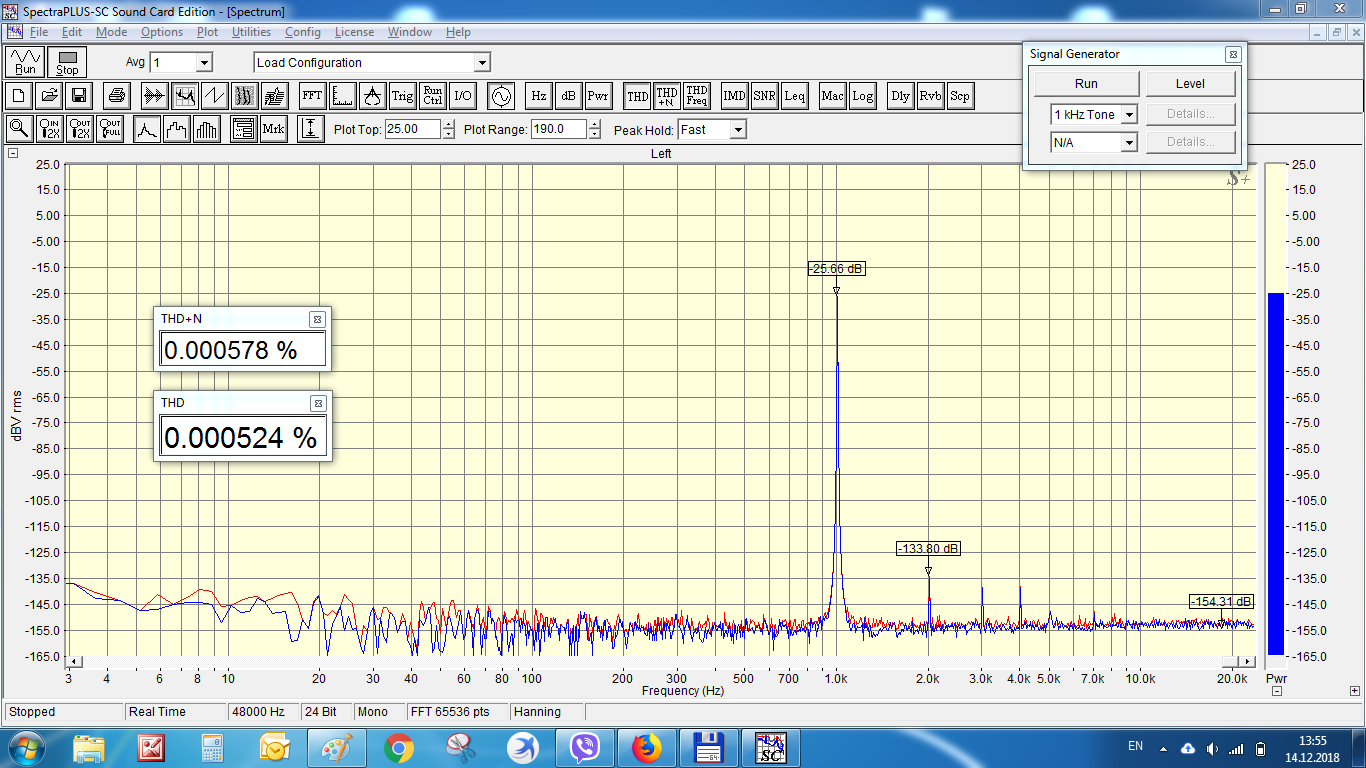
Task: Open the Utilities menu
Action: [251, 32]
